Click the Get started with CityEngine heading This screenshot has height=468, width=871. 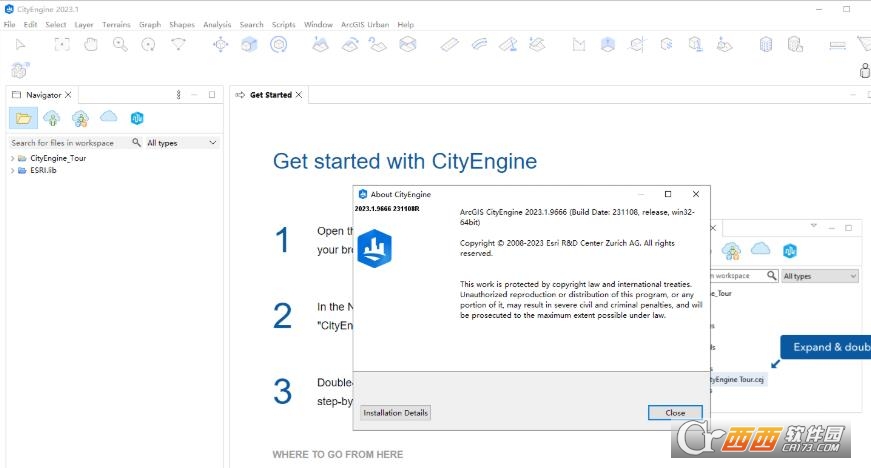[x=405, y=162]
